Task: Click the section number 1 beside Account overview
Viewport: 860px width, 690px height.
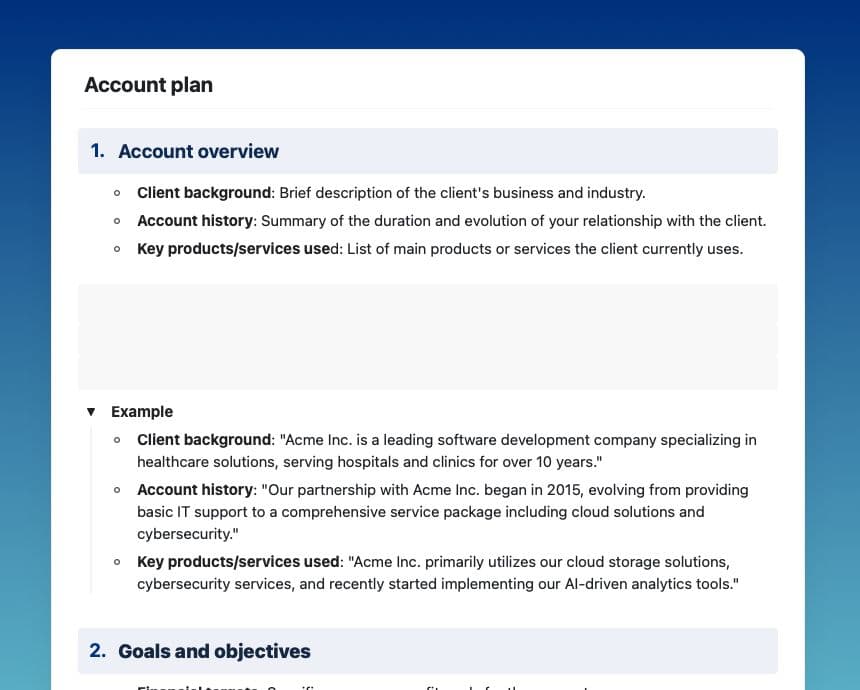Action: (97, 151)
